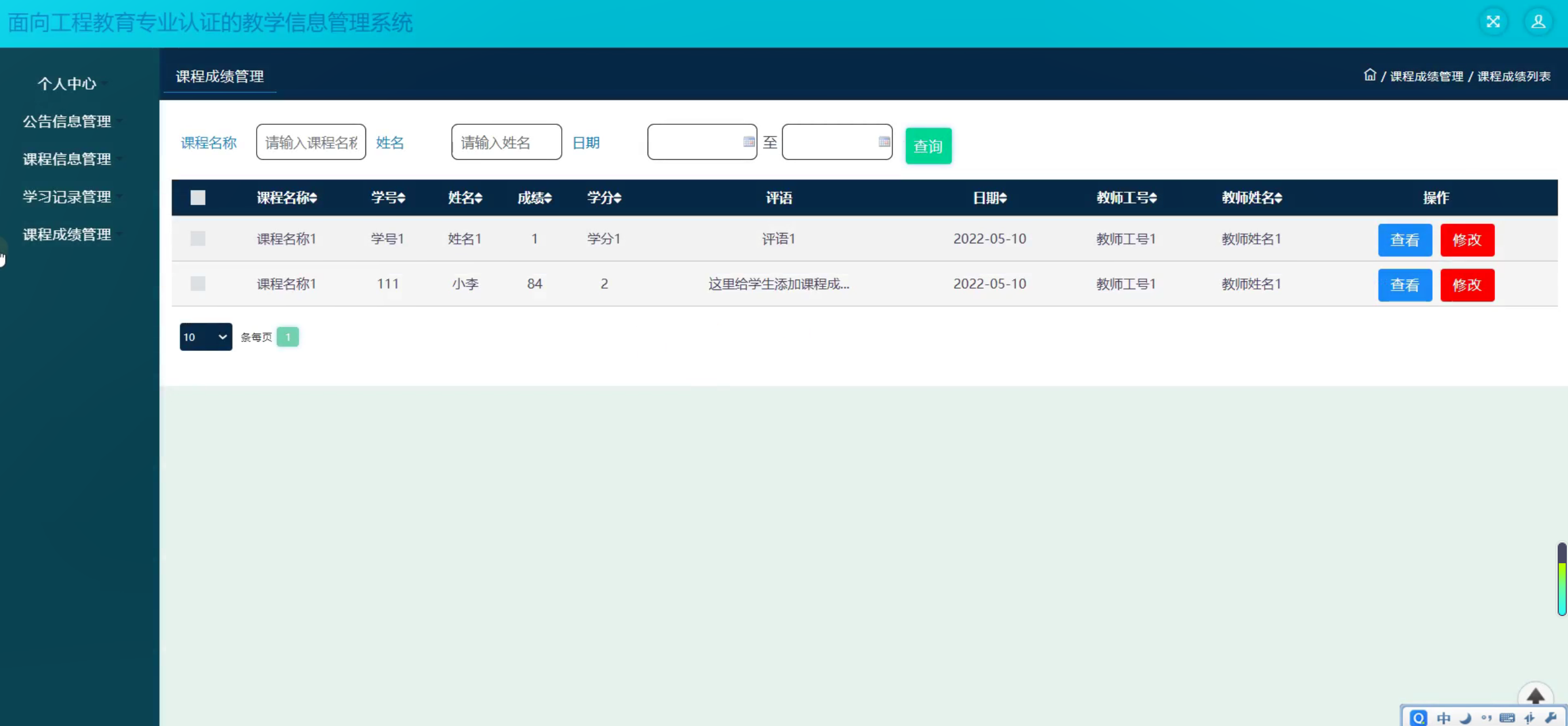1568x726 pixels.
Task: Sort table by 成绩 column
Action: pyautogui.click(x=534, y=198)
